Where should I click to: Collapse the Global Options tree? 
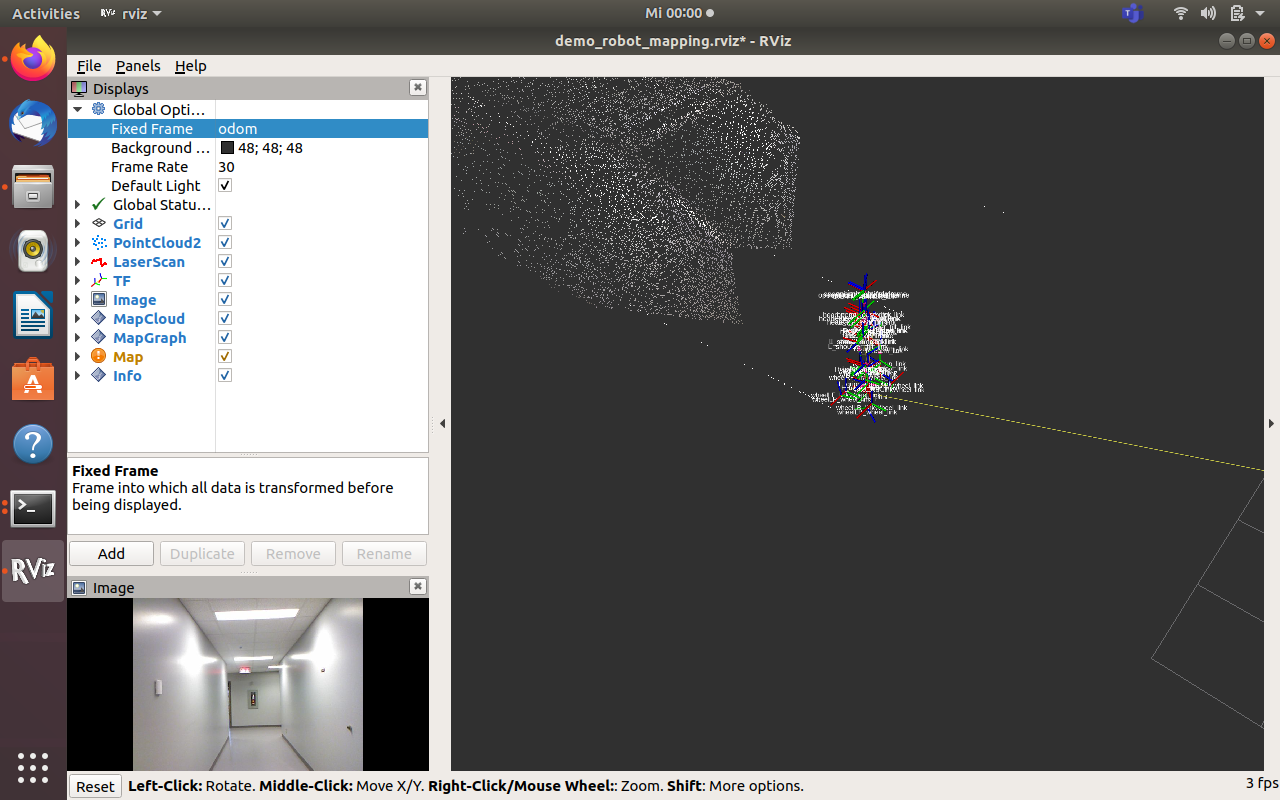(78, 110)
